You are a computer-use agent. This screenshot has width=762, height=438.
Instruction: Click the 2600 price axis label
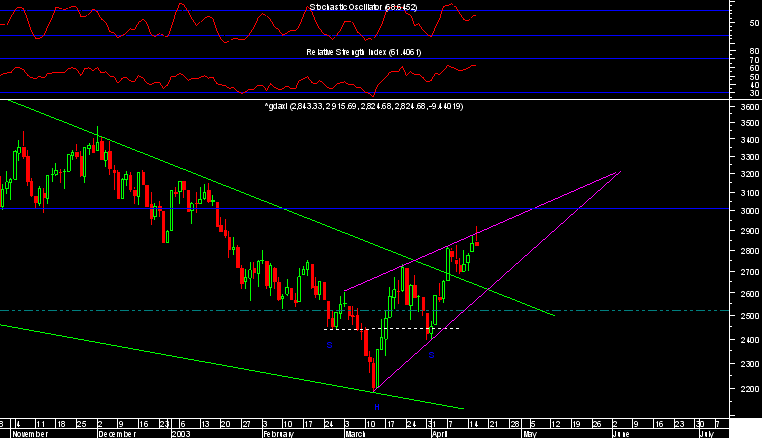click(x=750, y=294)
